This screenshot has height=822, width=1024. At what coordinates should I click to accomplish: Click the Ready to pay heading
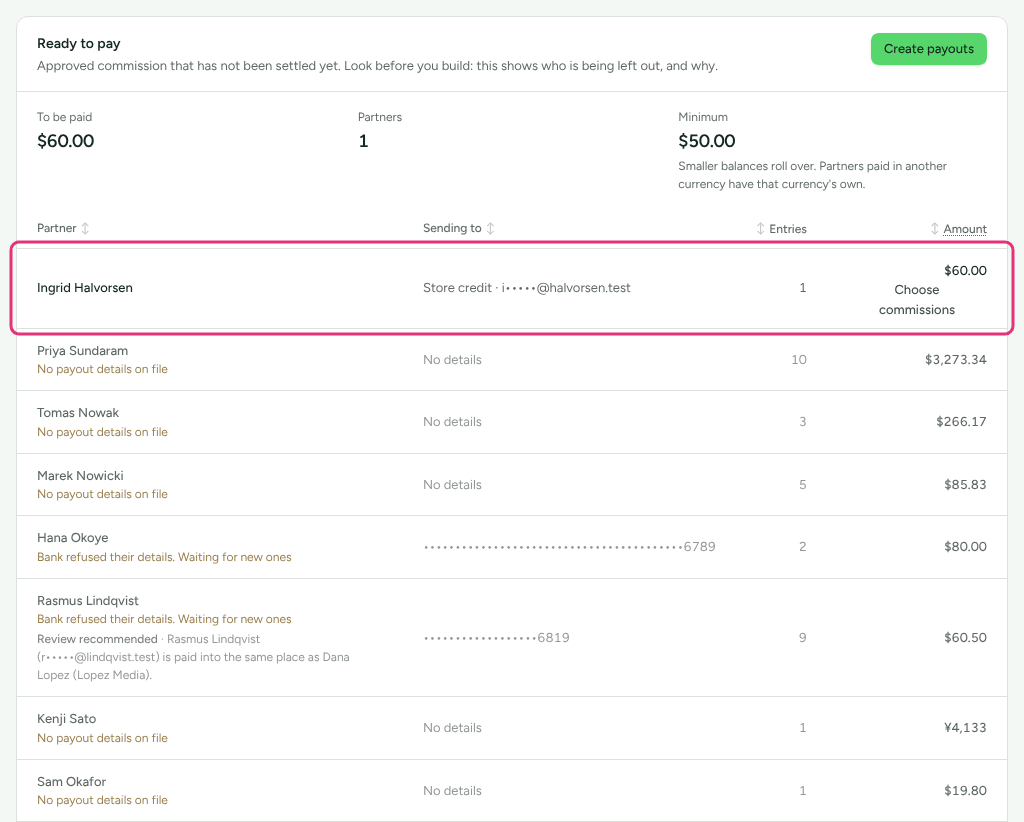coord(78,44)
